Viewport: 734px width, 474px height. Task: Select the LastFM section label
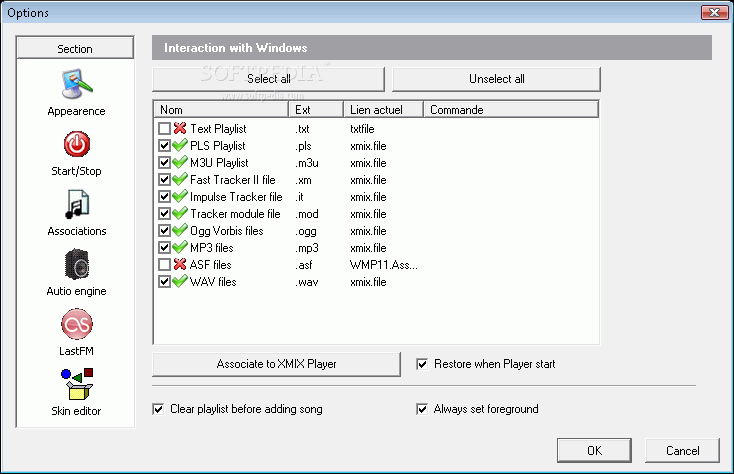pyautogui.click(x=76, y=351)
